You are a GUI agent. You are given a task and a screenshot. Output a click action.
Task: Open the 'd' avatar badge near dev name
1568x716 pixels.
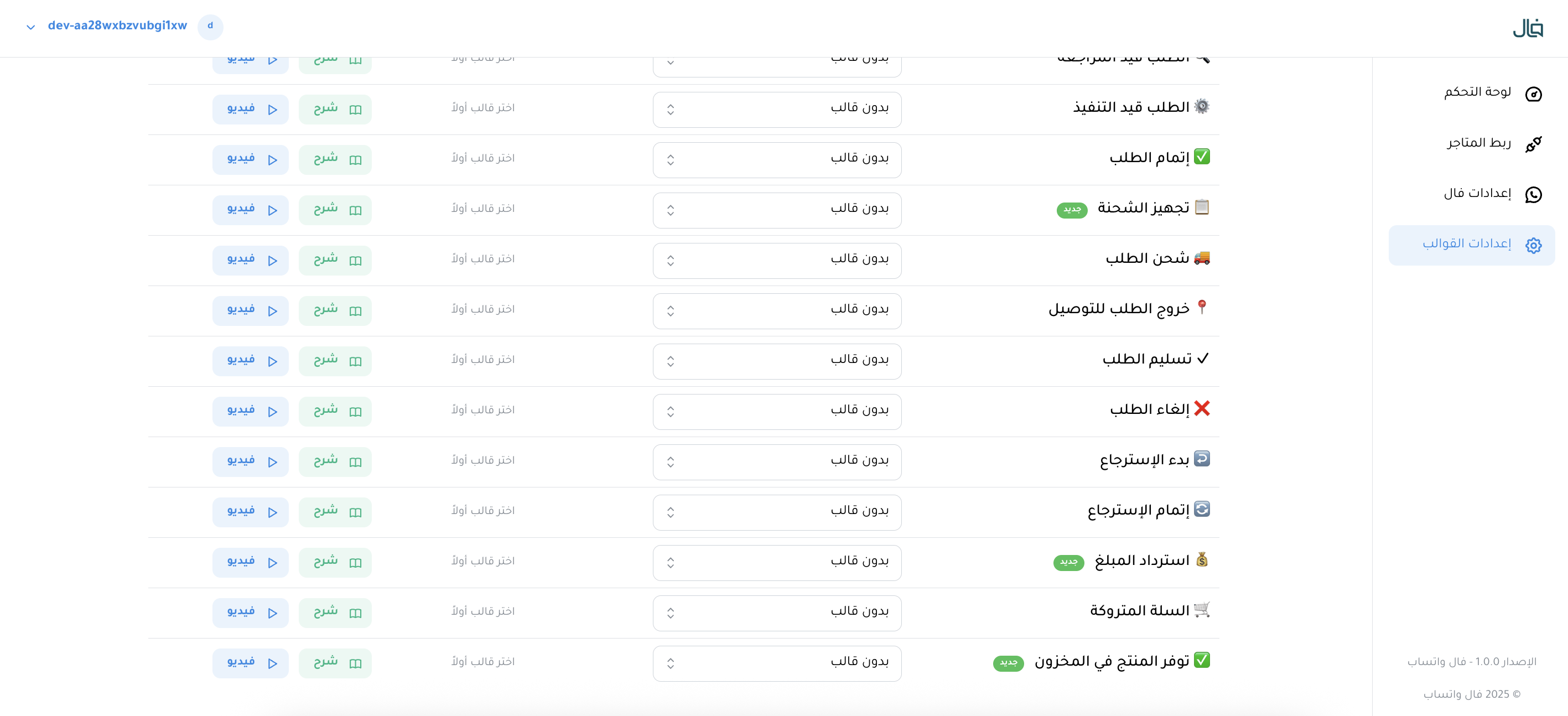pos(211,27)
